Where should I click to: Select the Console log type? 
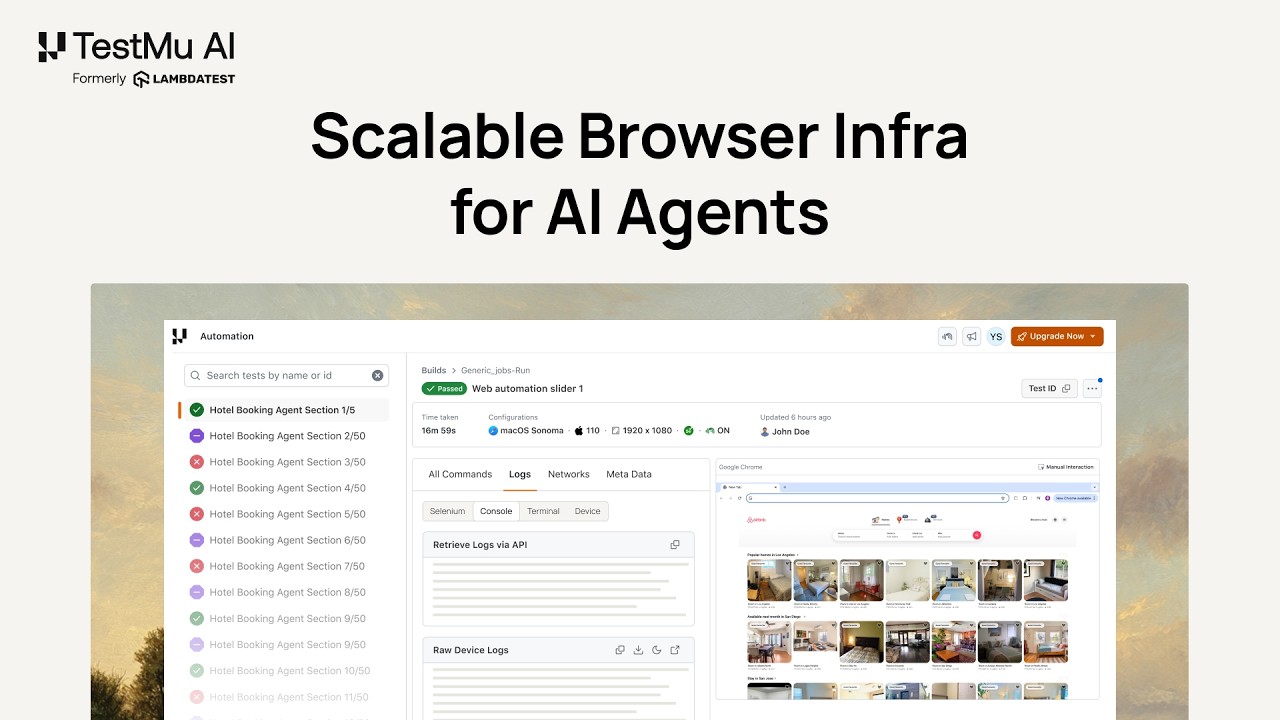pos(496,511)
